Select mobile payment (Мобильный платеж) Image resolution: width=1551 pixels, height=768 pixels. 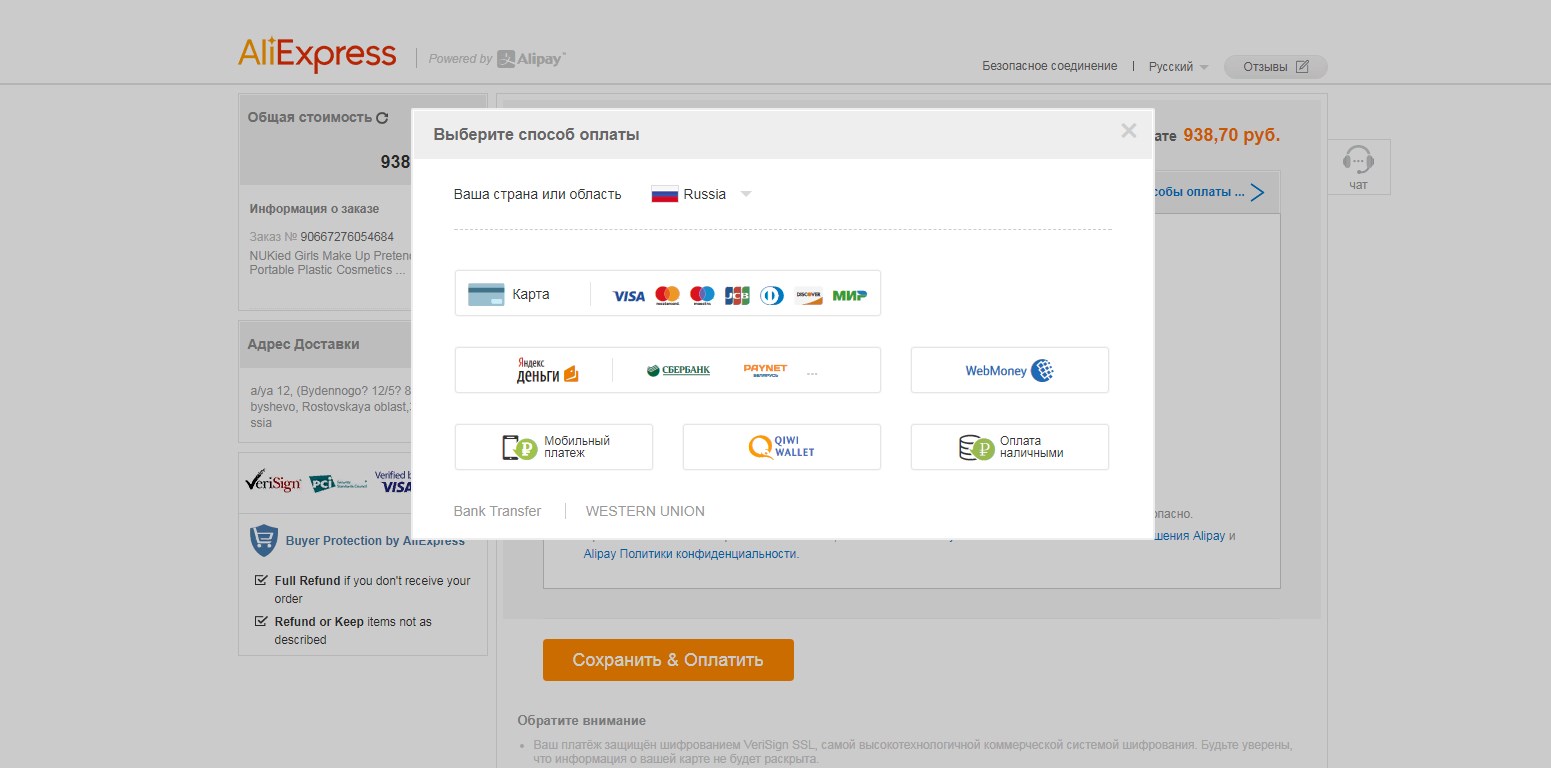point(553,447)
